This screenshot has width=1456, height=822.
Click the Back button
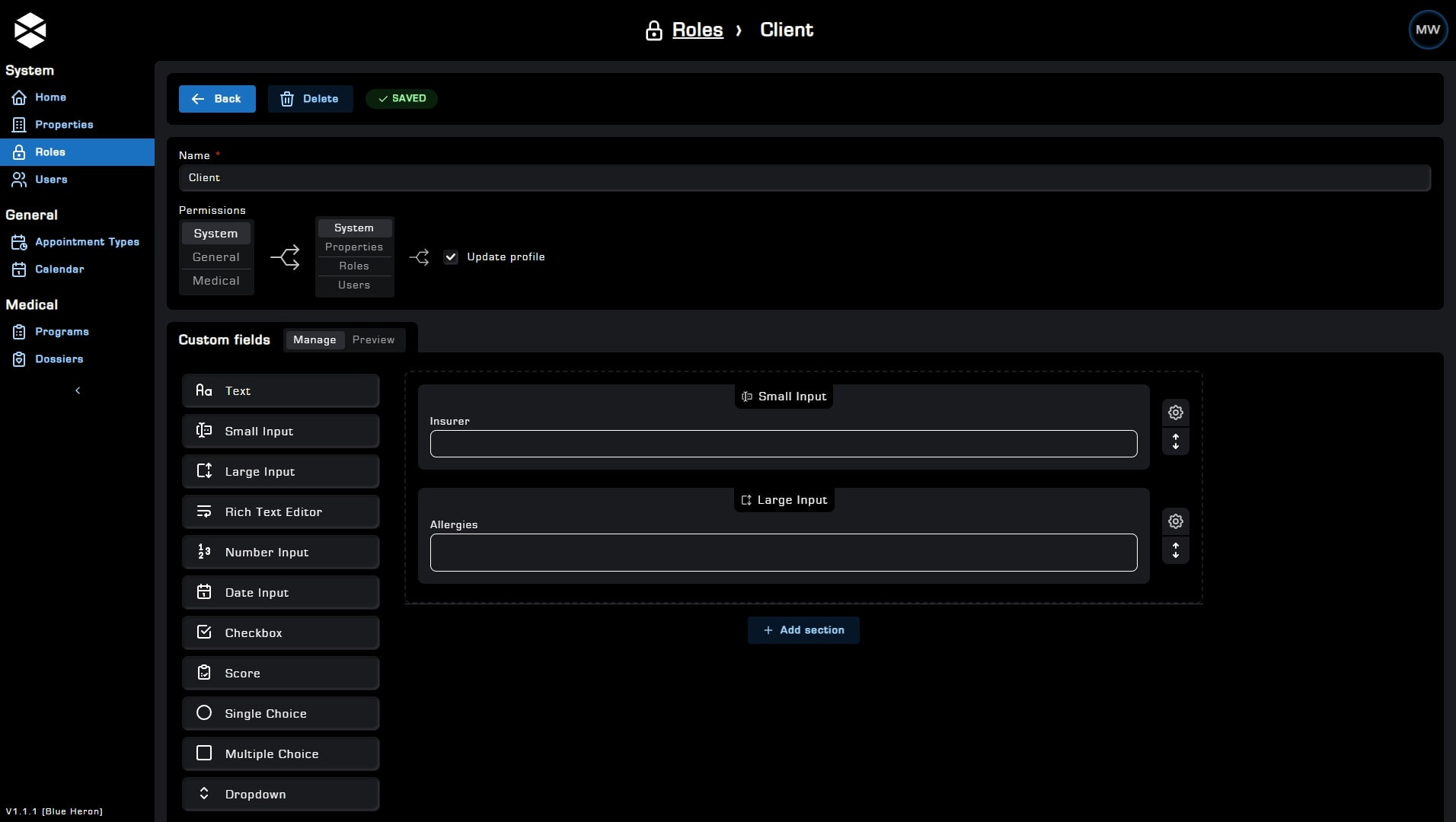pos(217,99)
